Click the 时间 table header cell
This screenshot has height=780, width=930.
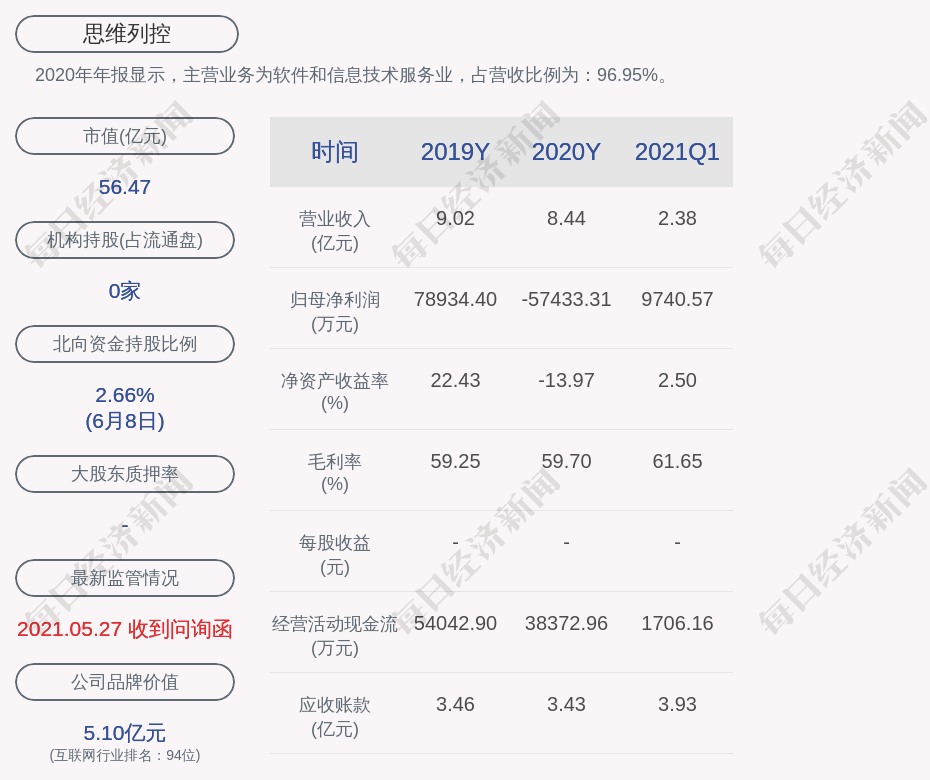pyautogui.click(x=335, y=152)
